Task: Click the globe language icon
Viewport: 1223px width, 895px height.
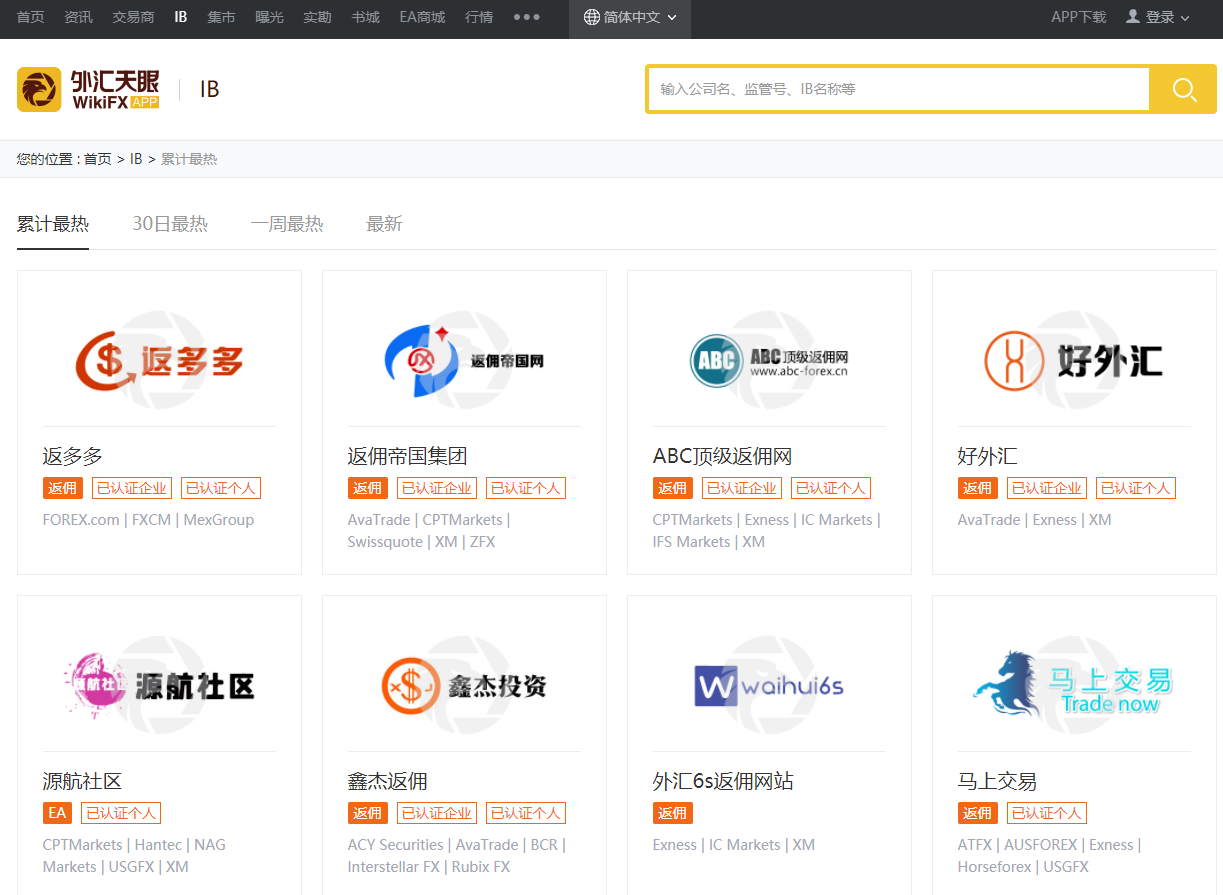Action: [592, 17]
